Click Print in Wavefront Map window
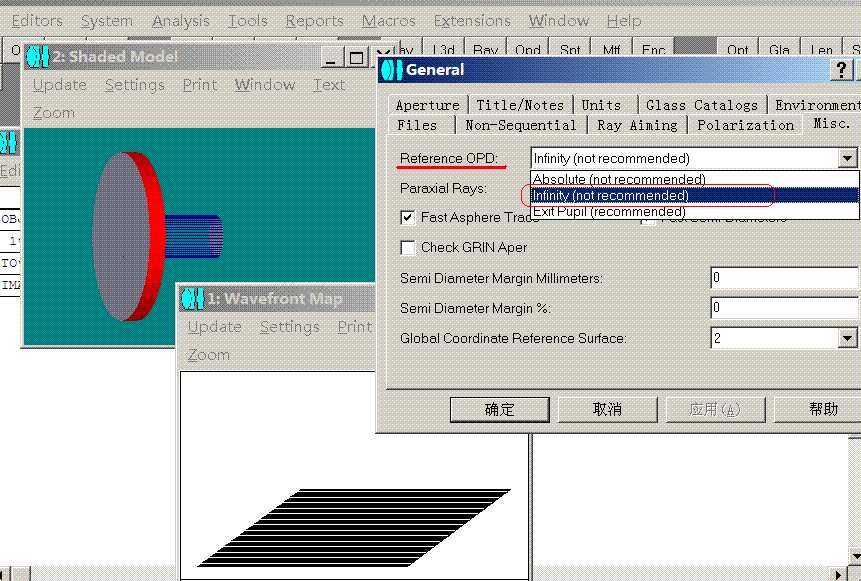The height and width of the screenshot is (581, 861). [x=355, y=327]
